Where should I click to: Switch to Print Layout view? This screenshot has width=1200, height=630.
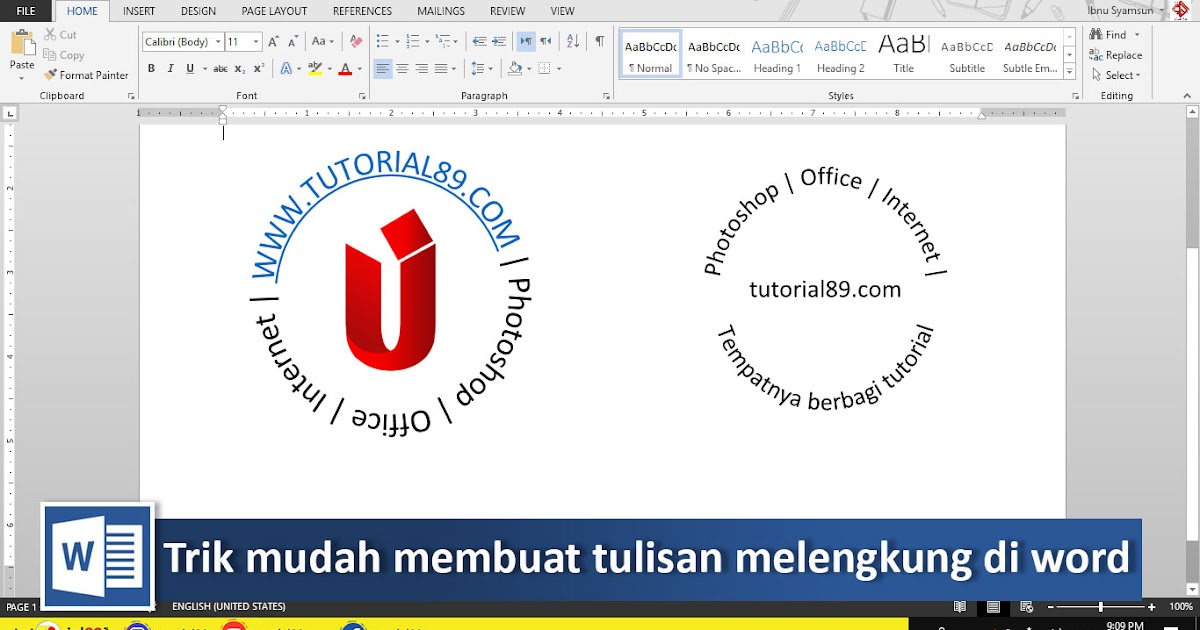(x=993, y=607)
